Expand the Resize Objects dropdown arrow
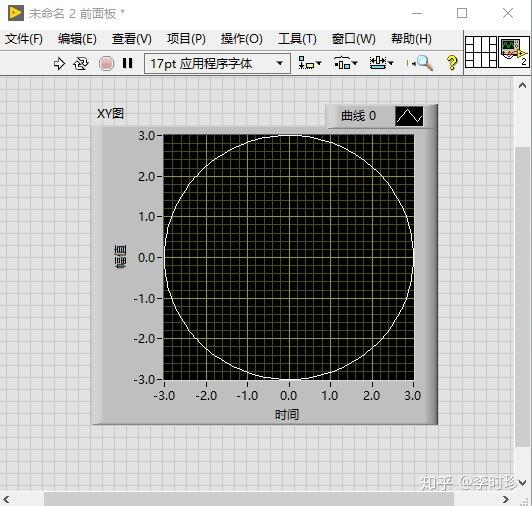This screenshot has height=506, width=532. (391, 63)
